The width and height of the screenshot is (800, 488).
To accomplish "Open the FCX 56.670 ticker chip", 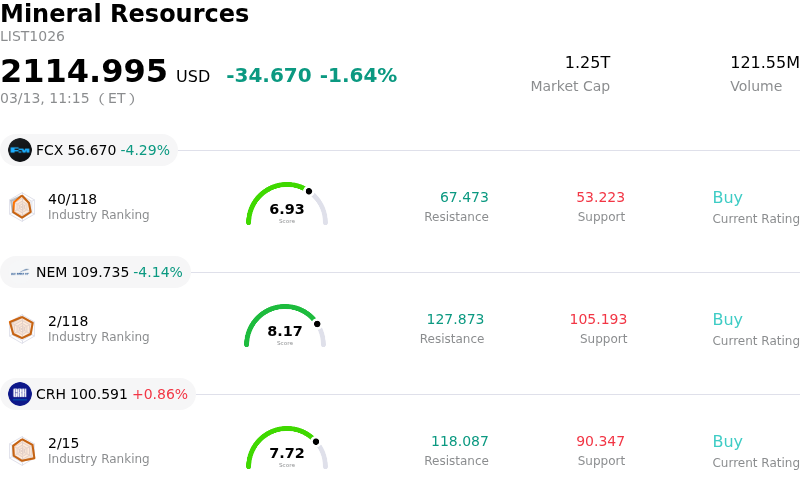I will click(90, 150).
